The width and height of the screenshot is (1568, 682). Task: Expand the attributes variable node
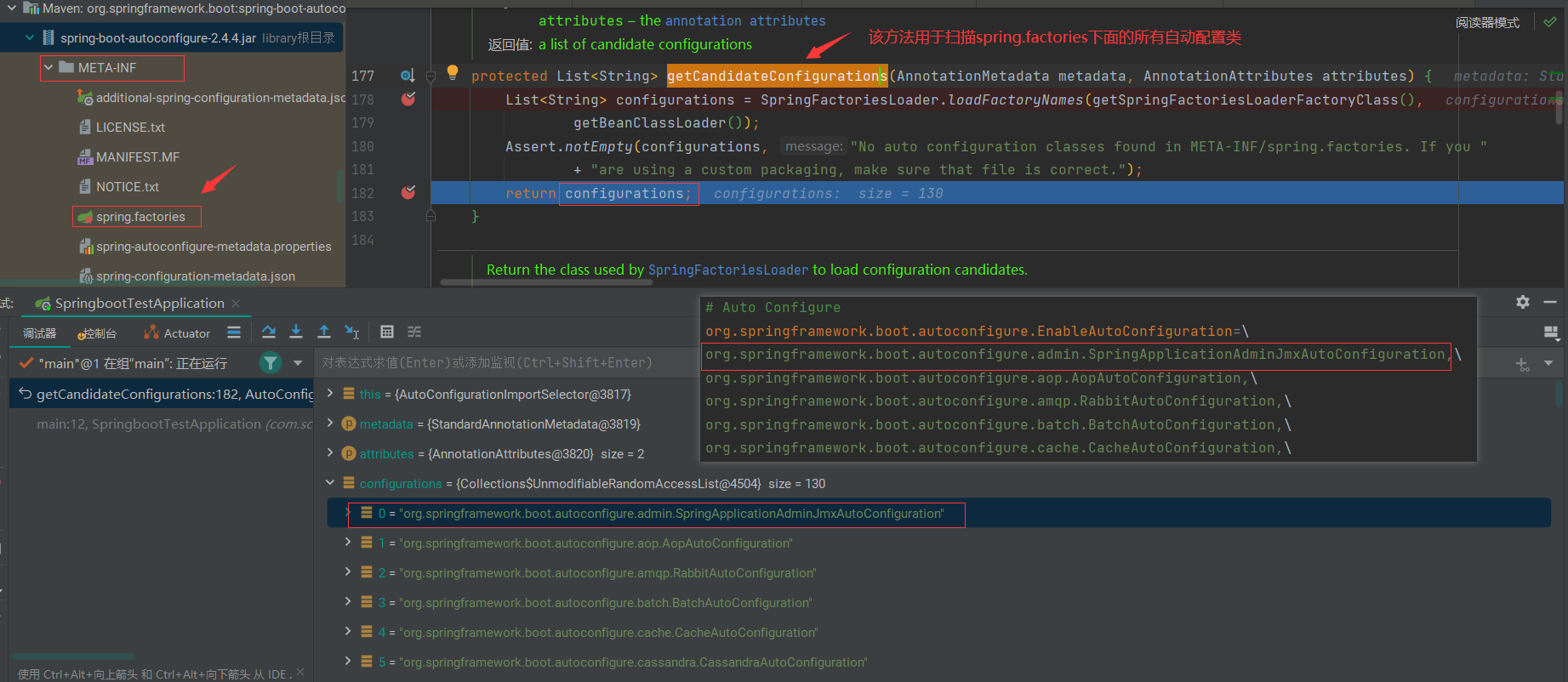(x=330, y=453)
